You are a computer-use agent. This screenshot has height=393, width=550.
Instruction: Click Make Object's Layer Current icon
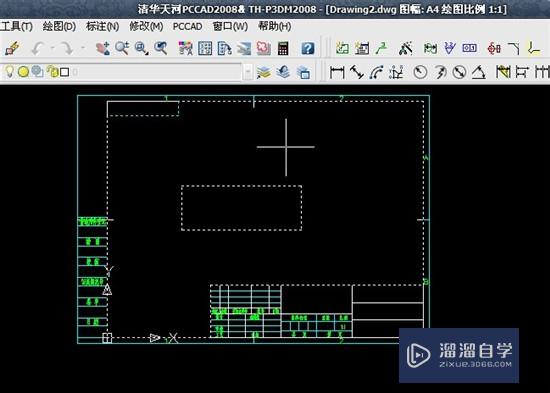tap(264, 72)
